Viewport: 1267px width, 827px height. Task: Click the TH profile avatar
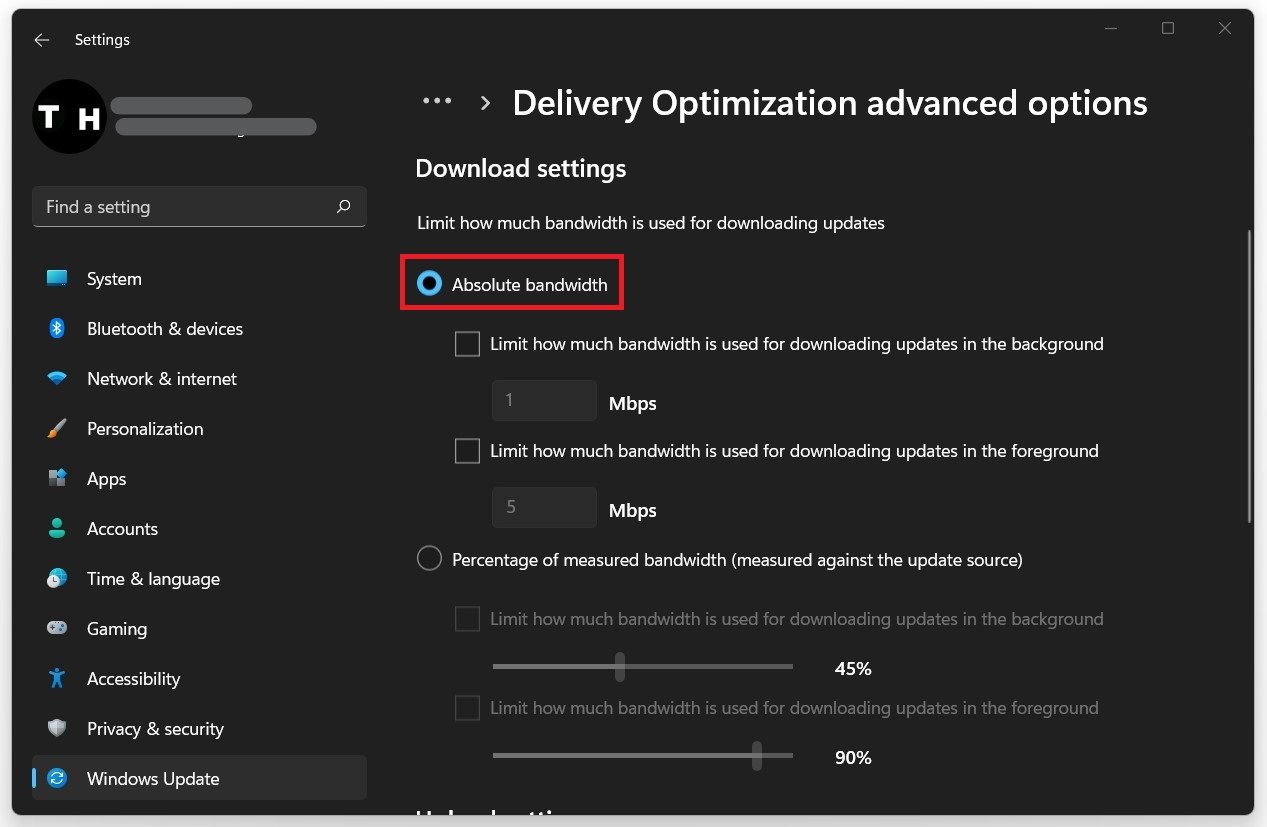tap(69, 117)
